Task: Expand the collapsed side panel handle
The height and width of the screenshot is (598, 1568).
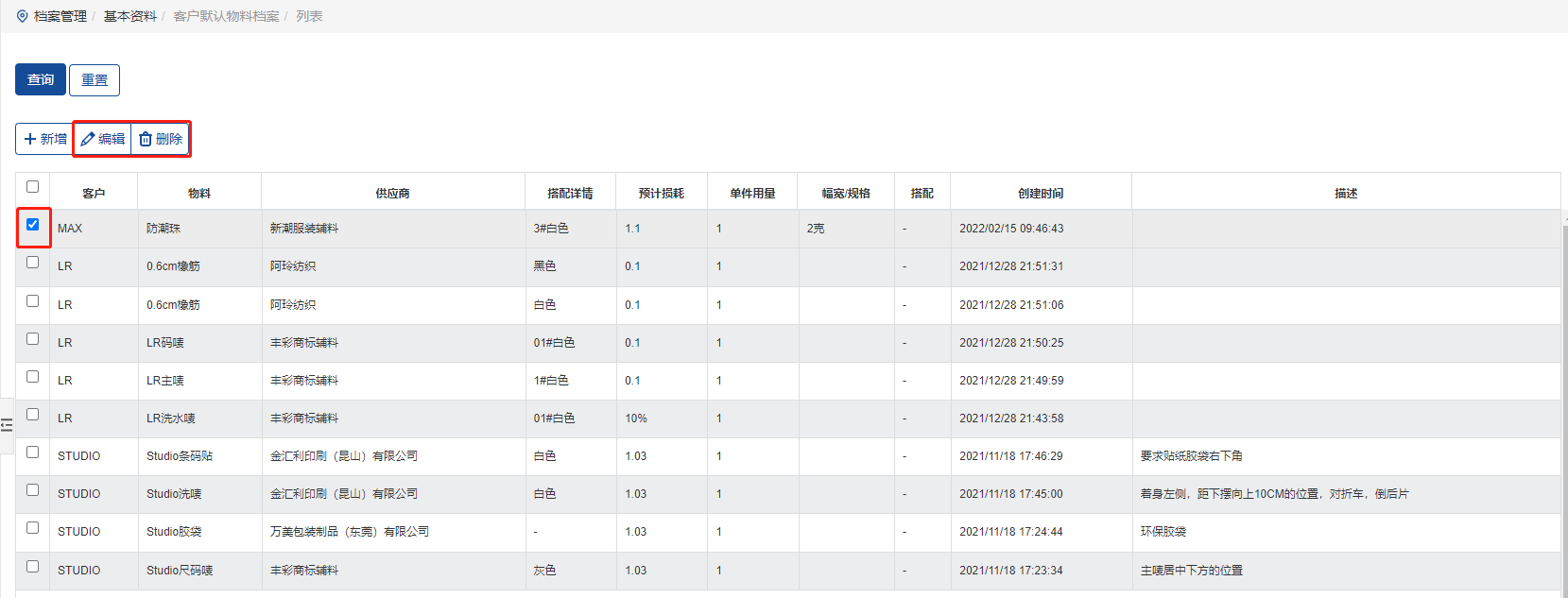Action: coord(7,424)
